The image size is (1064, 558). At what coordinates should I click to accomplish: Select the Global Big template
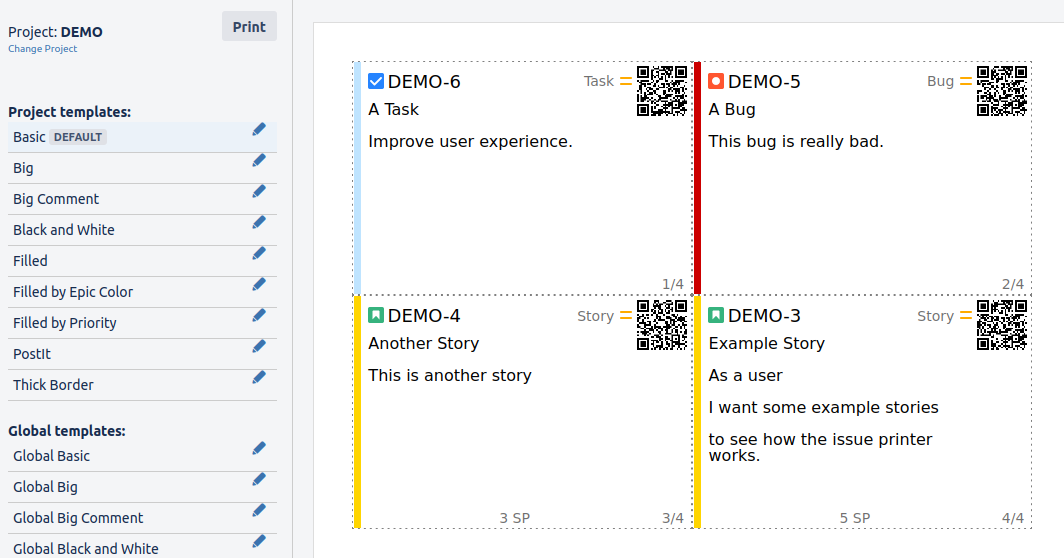coord(45,487)
